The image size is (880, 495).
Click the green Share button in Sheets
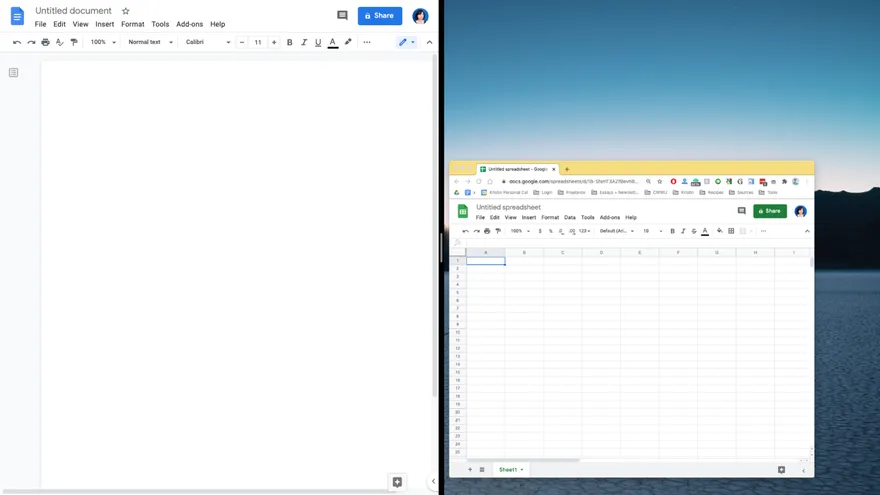pos(770,211)
